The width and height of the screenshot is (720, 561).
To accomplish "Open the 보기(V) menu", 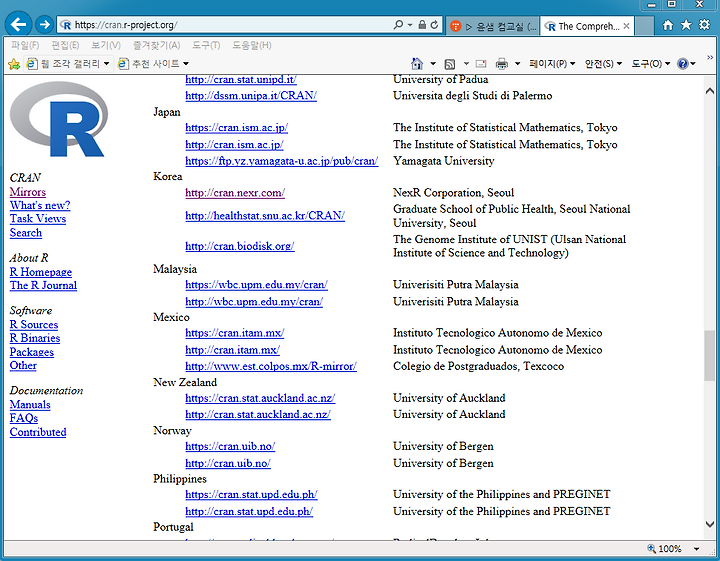I will pos(106,45).
